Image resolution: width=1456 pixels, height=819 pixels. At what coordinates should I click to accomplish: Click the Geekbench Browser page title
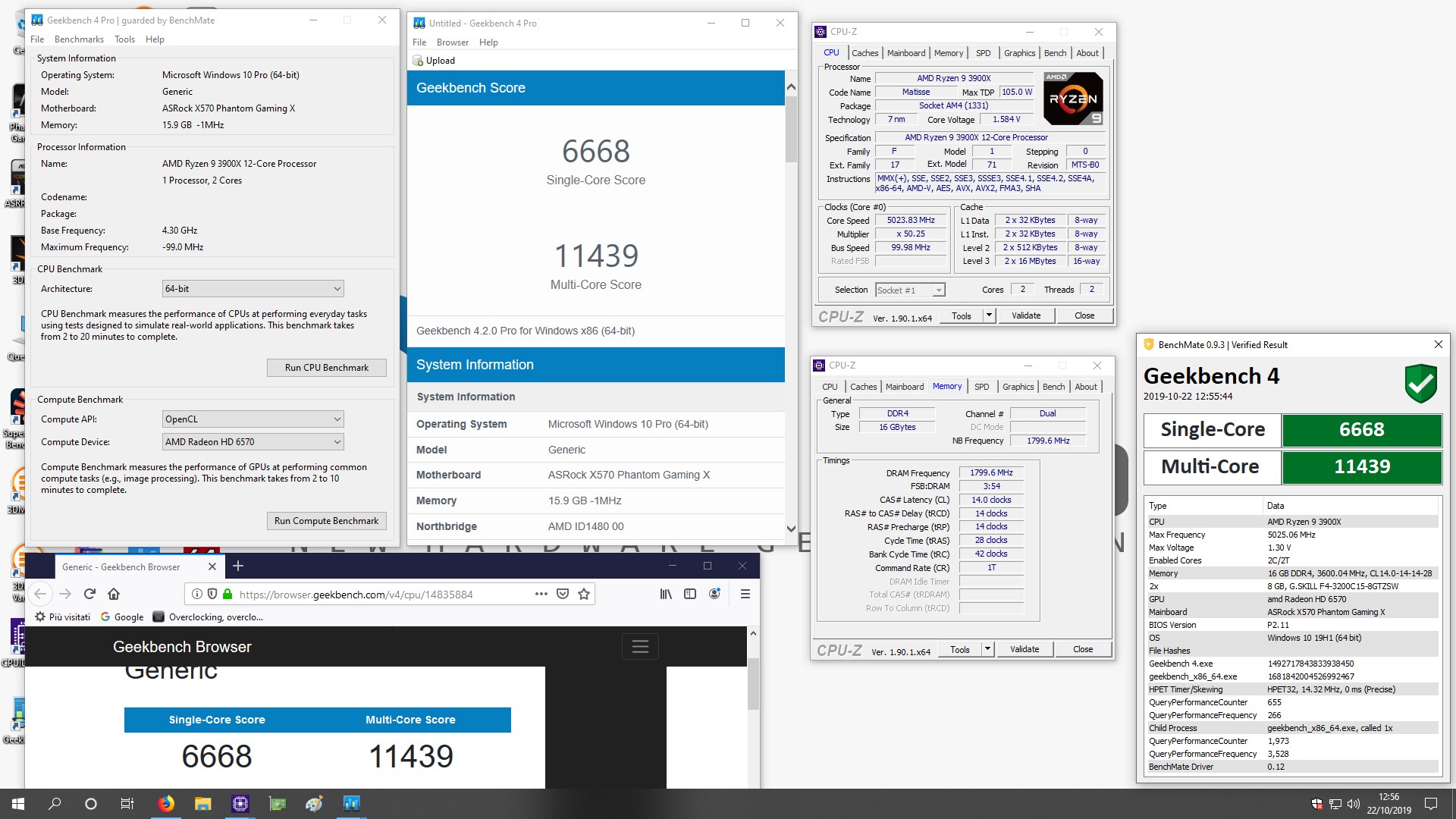[182, 647]
